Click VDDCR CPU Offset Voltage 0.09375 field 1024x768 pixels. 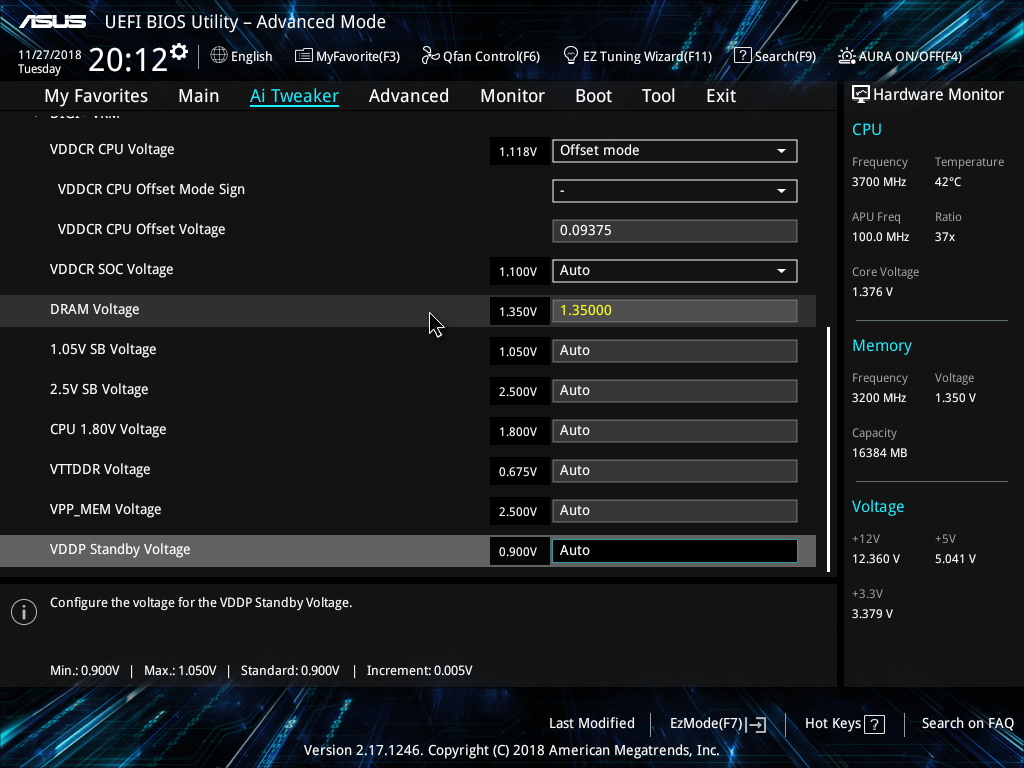tap(675, 231)
